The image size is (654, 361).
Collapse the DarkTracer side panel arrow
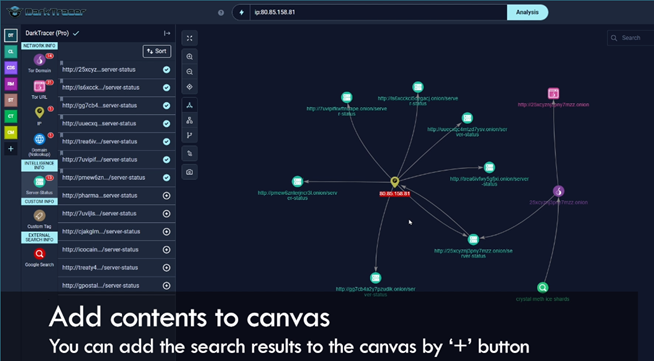[x=167, y=33]
